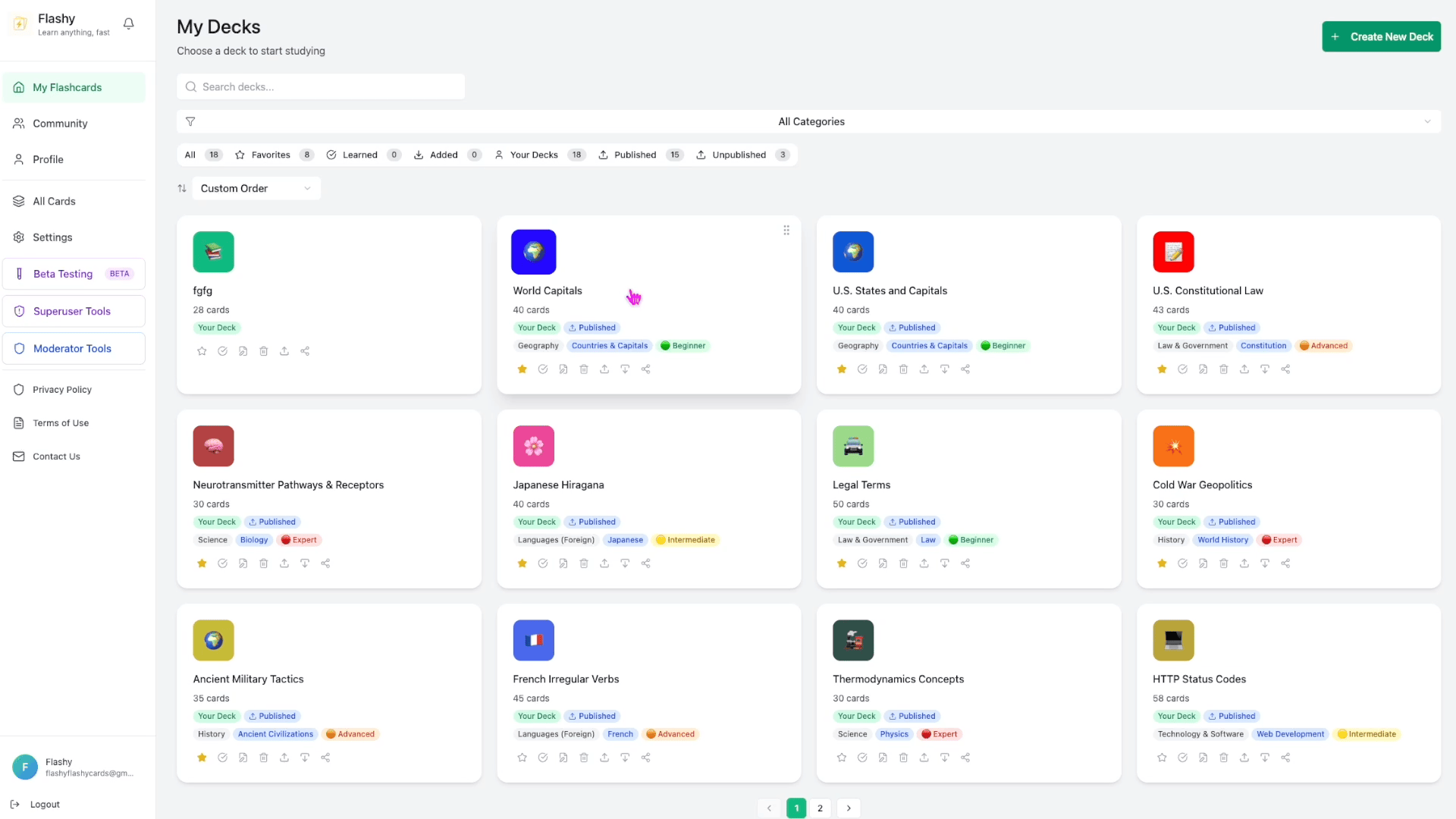Favorite the HTTP Status Codes deck
1456x819 pixels.
pyautogui.click(x=1162, y=758)
